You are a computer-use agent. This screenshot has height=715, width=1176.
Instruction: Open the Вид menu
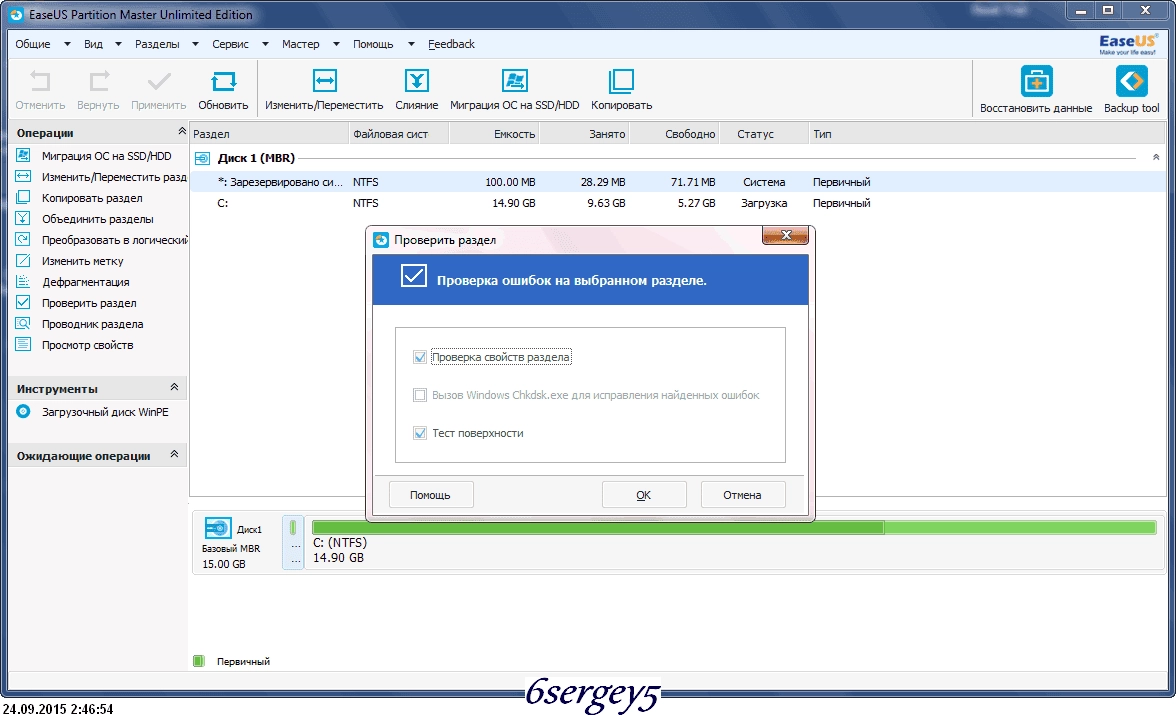(x=93, y=44)
